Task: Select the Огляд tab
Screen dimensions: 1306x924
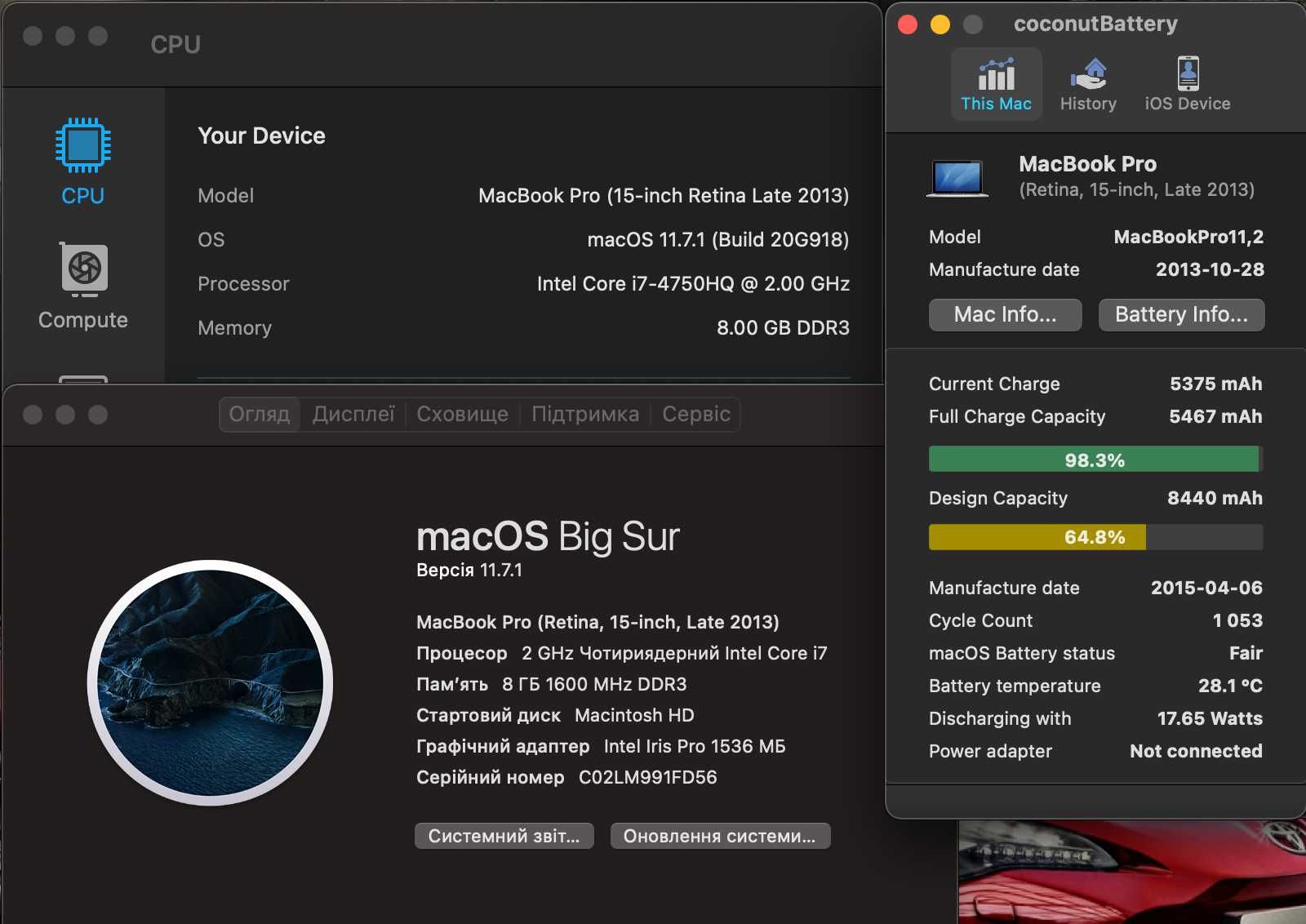Action: (x=260, y=414)
